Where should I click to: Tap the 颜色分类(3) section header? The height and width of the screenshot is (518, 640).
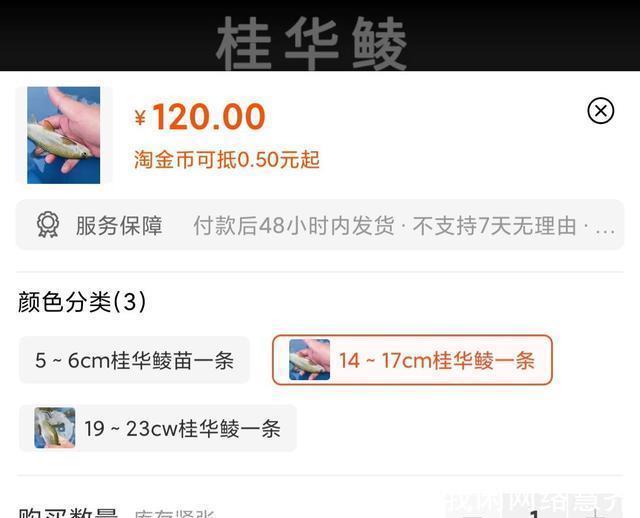(x=82, y=302)
